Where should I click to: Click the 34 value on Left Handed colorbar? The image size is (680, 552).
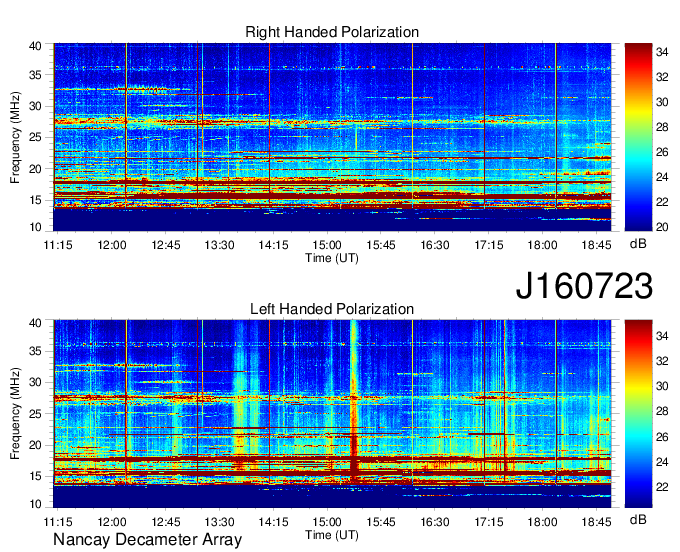tap(662, 336)
